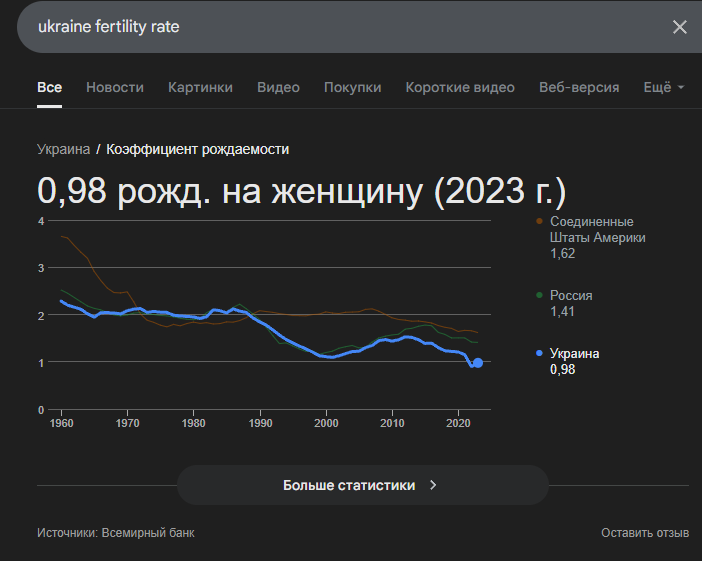Select the 'Все' results tab
702x561 pixels.
[49, 87]
